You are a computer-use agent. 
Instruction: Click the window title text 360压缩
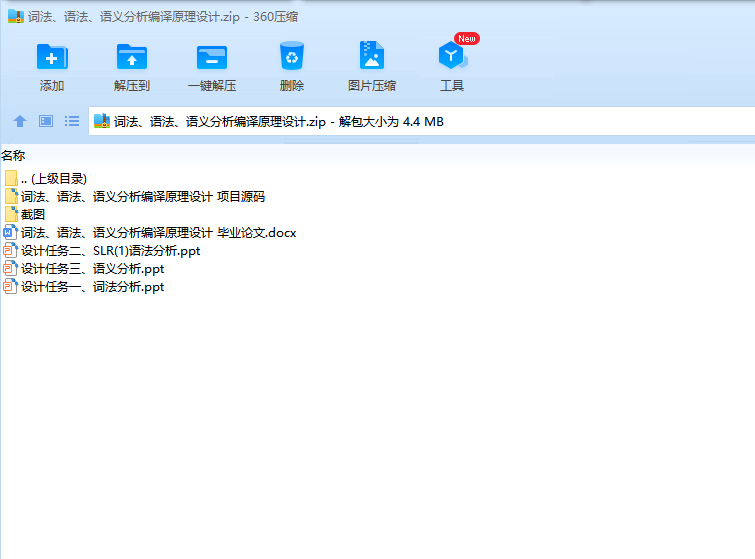[275, 17]
